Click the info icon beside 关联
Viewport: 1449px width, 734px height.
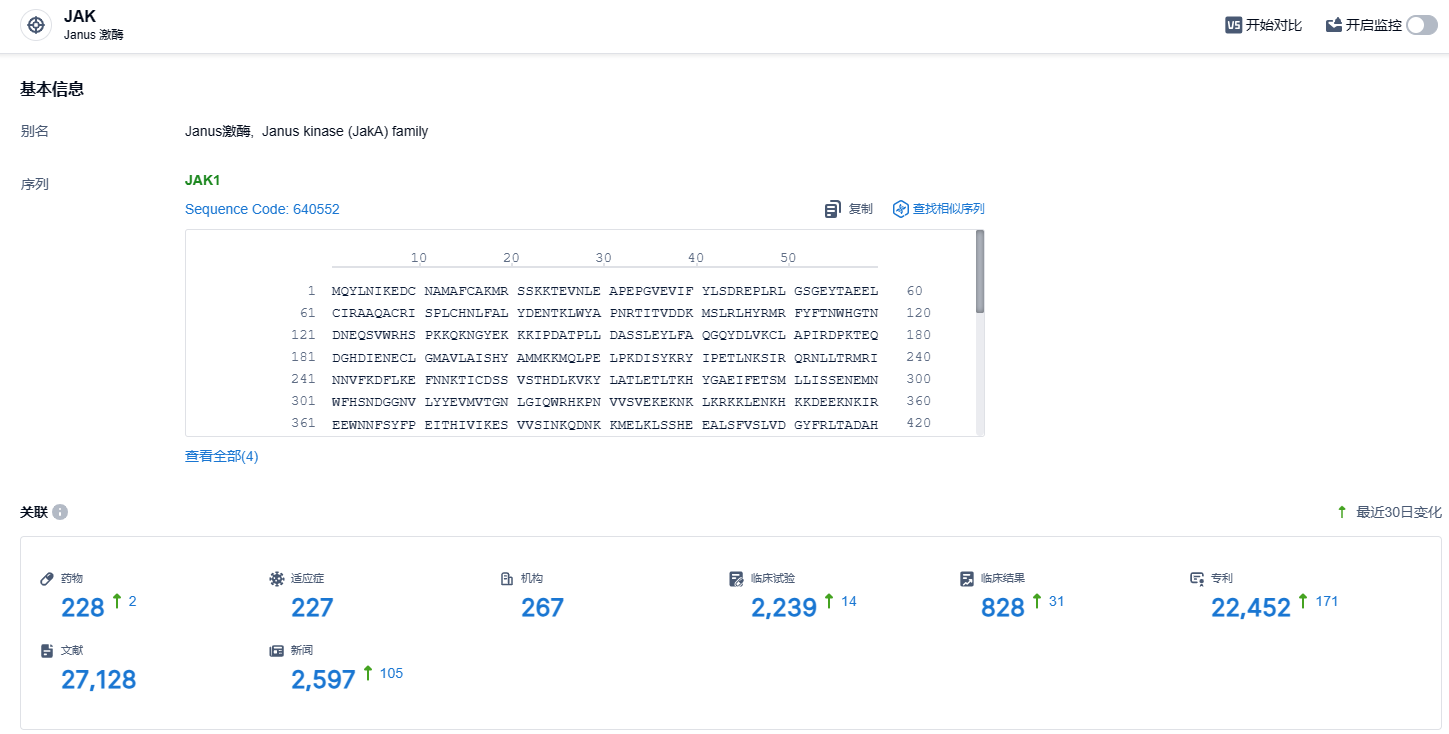point(60,512)
